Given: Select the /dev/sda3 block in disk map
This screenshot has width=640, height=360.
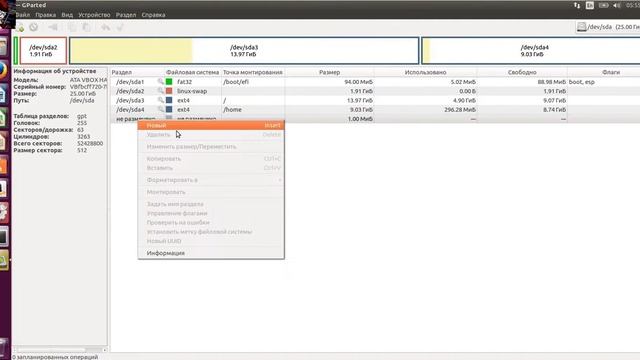Looking at the screenshot, I should coord(244,51).
